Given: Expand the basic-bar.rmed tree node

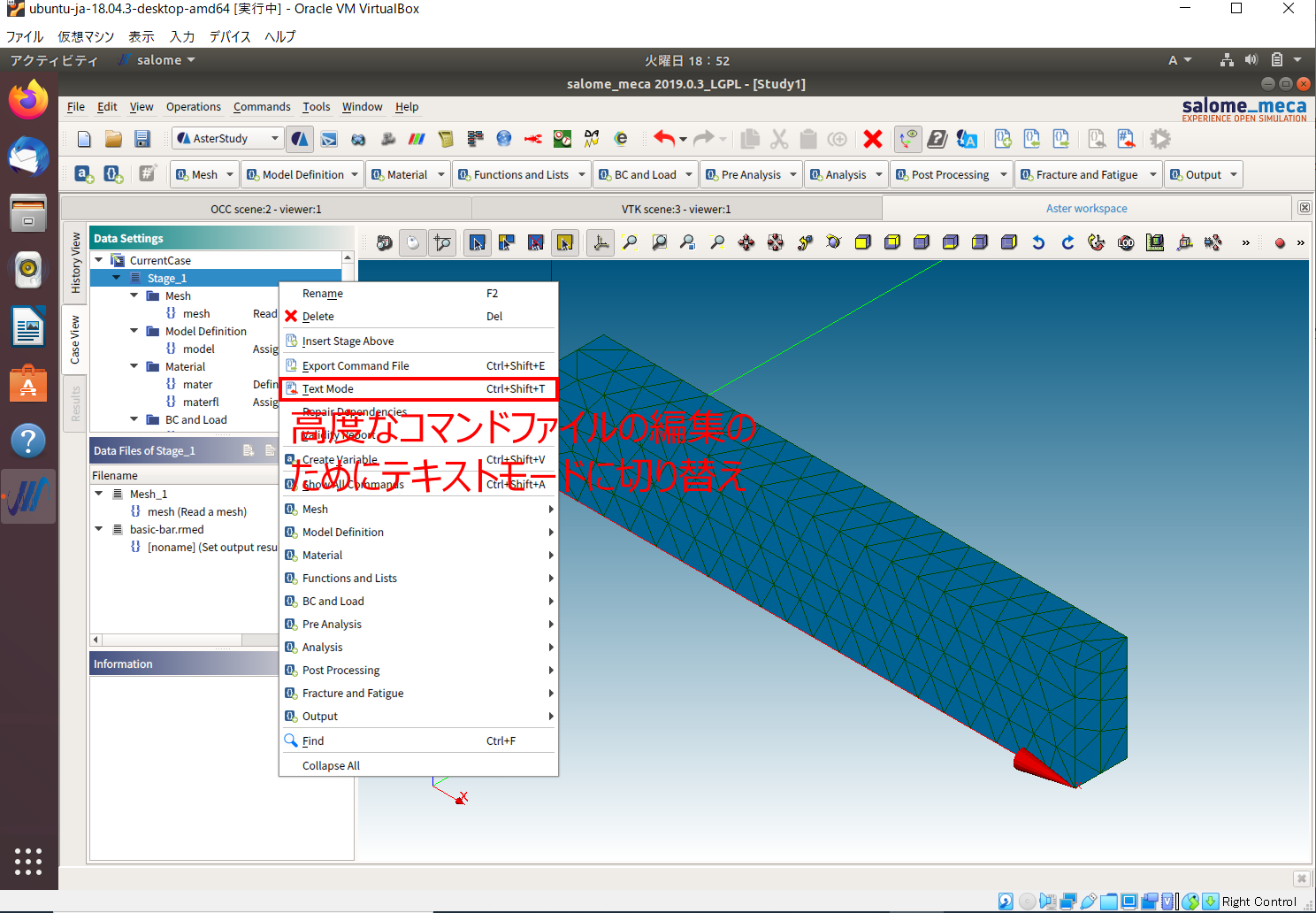Looking at the screenshot, I should point(98,529).
